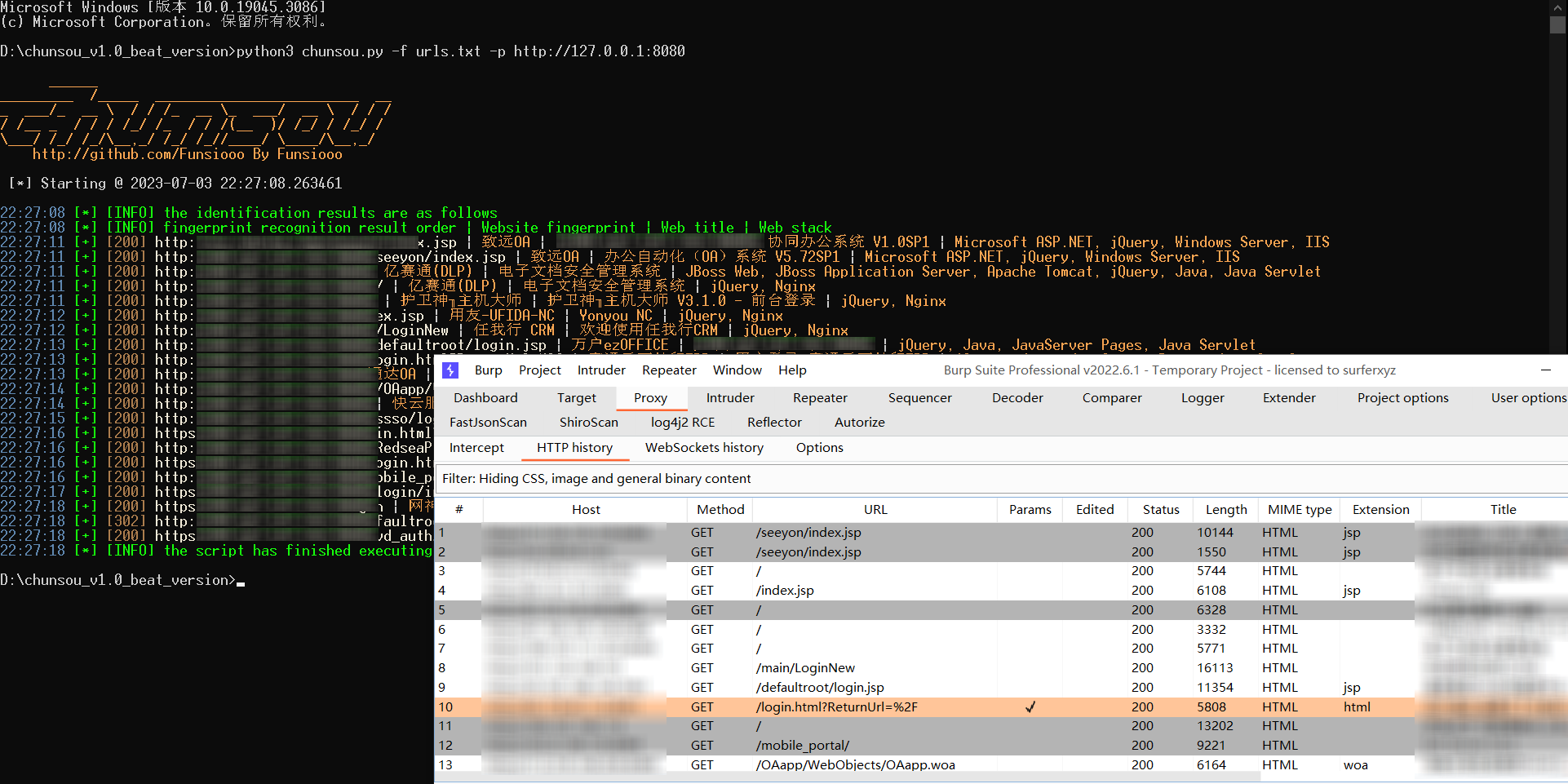Image resolution: width=1568 pixels, height=784 pixels.
Task: Open the Project options tab
Action: [1403, 398]
